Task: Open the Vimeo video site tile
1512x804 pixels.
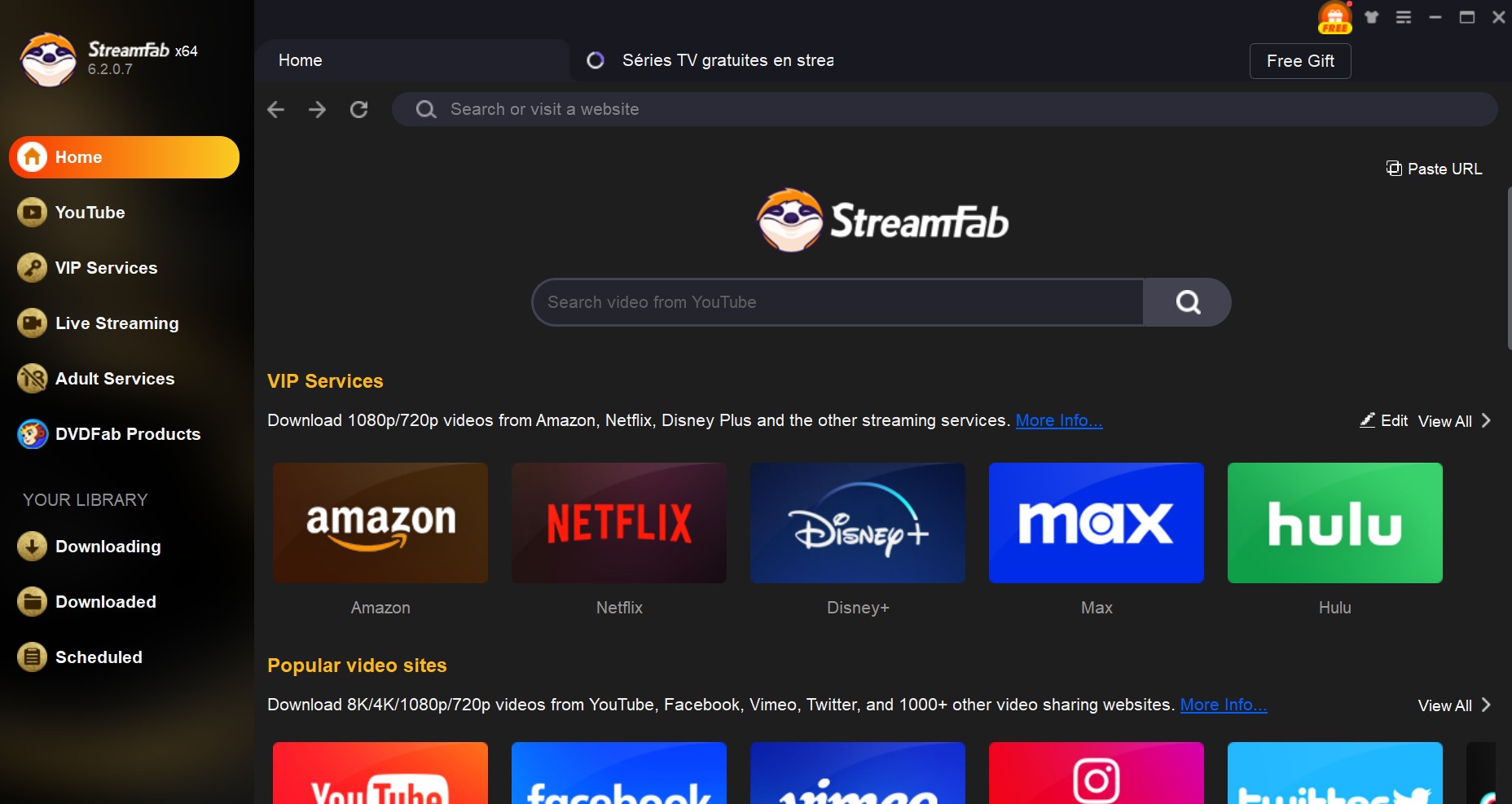Action: point(858,773)
